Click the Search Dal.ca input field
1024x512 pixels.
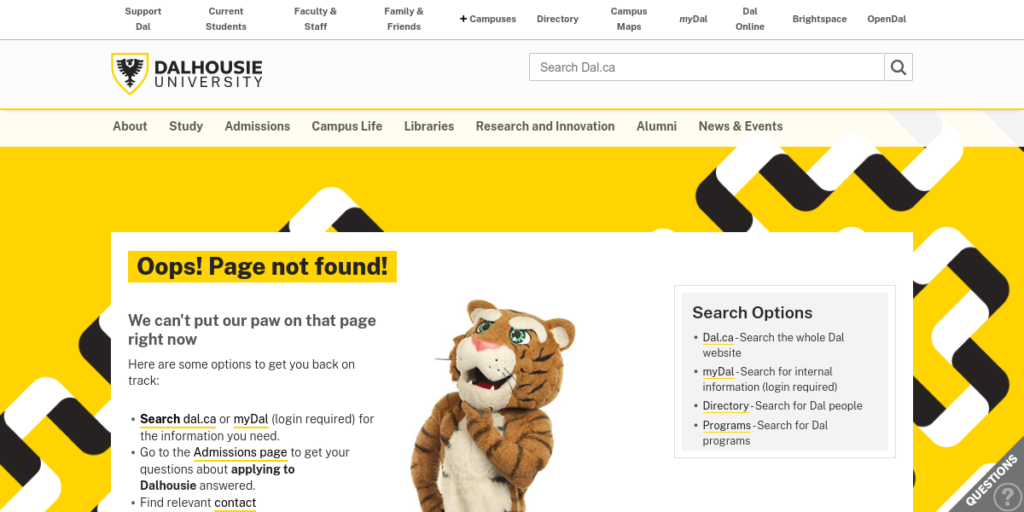click(x=707, y=67)
